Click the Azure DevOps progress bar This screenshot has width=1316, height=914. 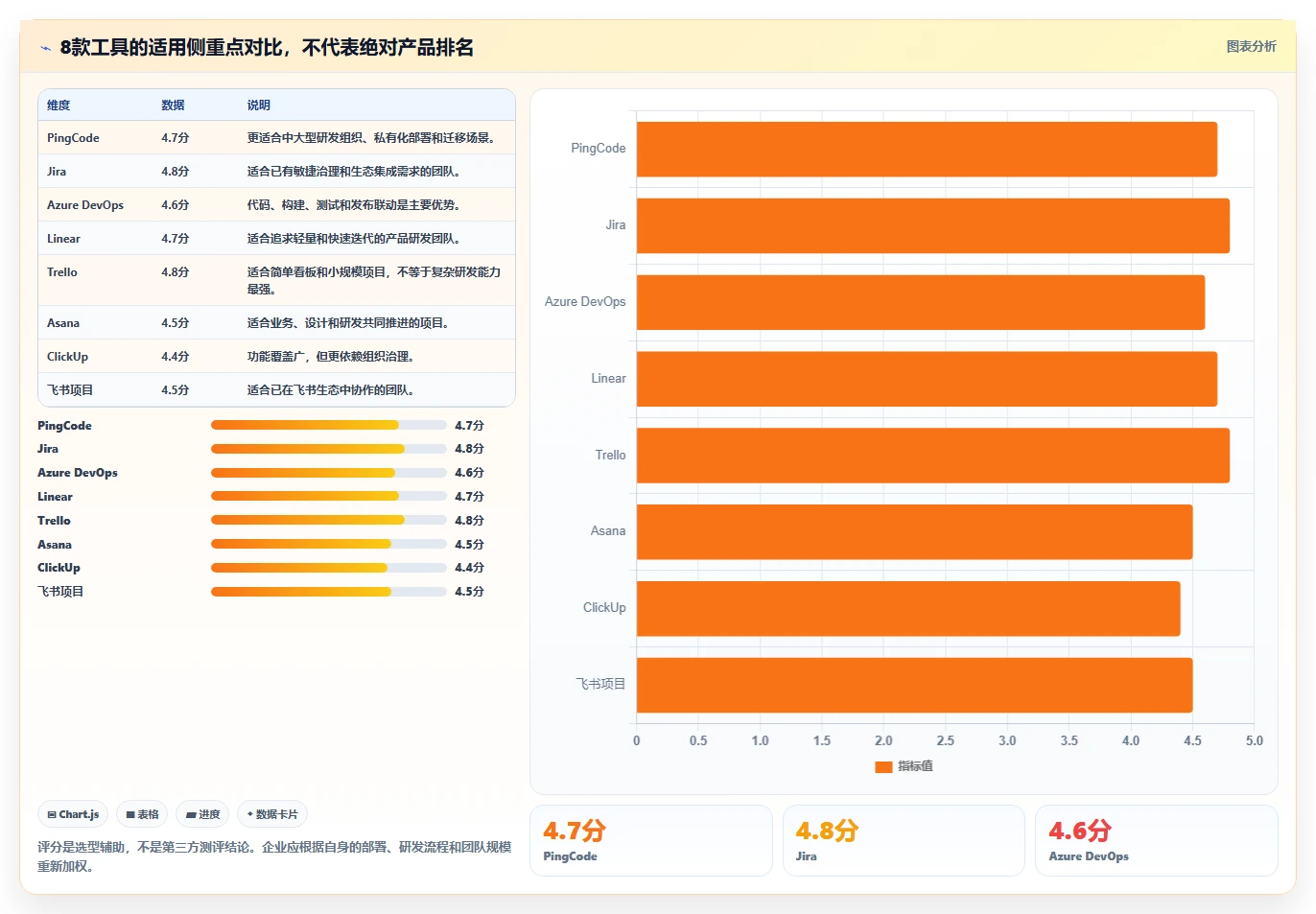tap(328, 473)
